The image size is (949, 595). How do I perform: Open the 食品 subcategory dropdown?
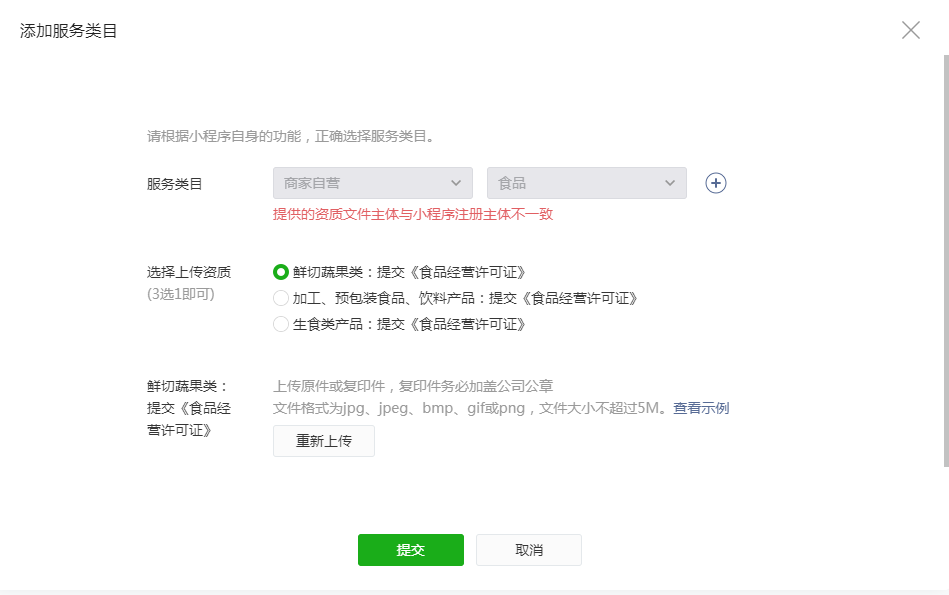pos(586,183)
